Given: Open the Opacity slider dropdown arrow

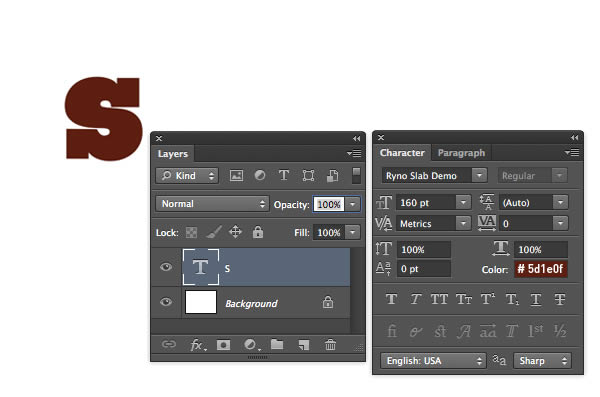Looking at the screenshot, I should (352, 204).
